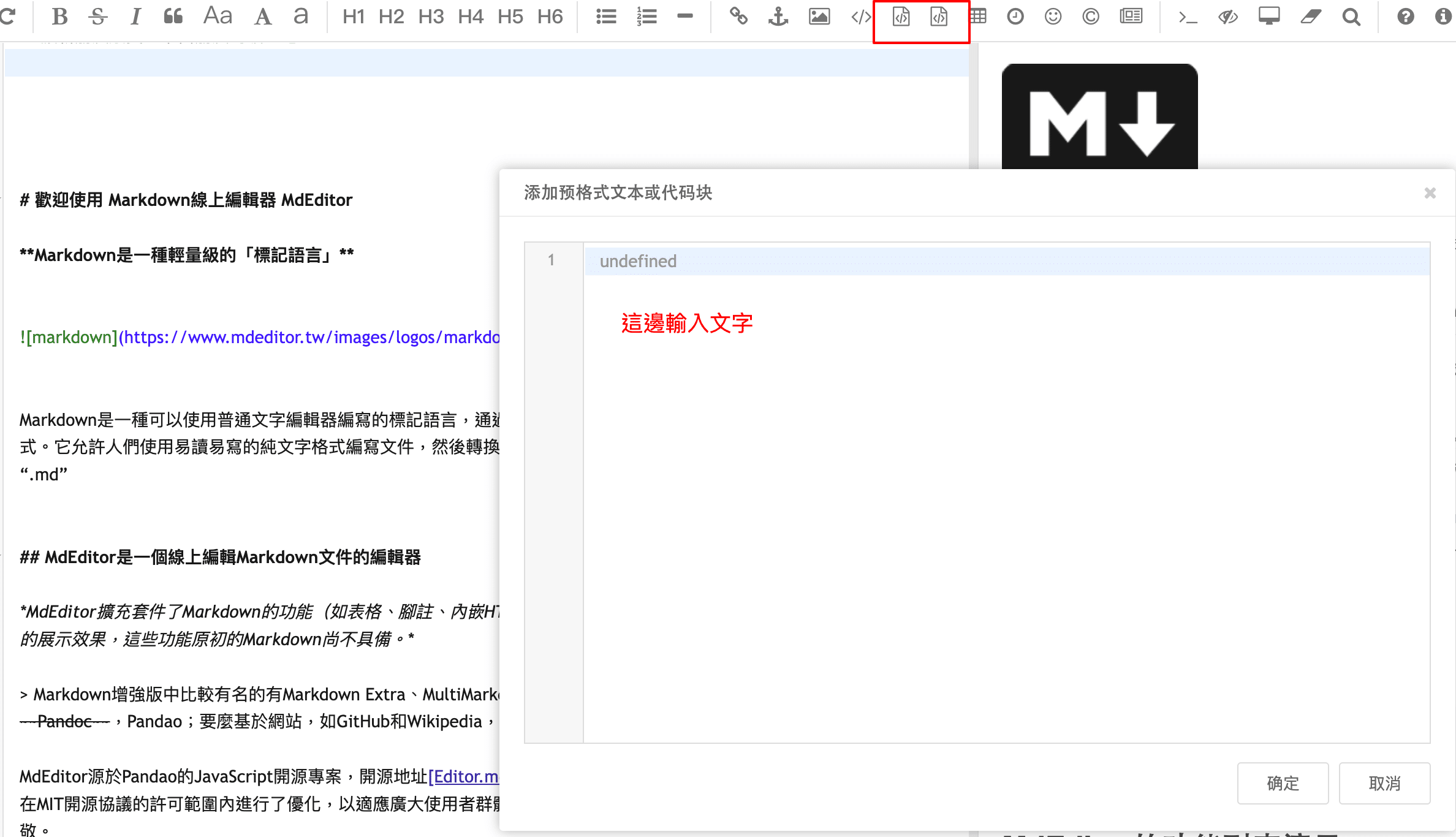Insert a reference anchor link
This screenshot has height=837, width=1456.
pos(778,17)
